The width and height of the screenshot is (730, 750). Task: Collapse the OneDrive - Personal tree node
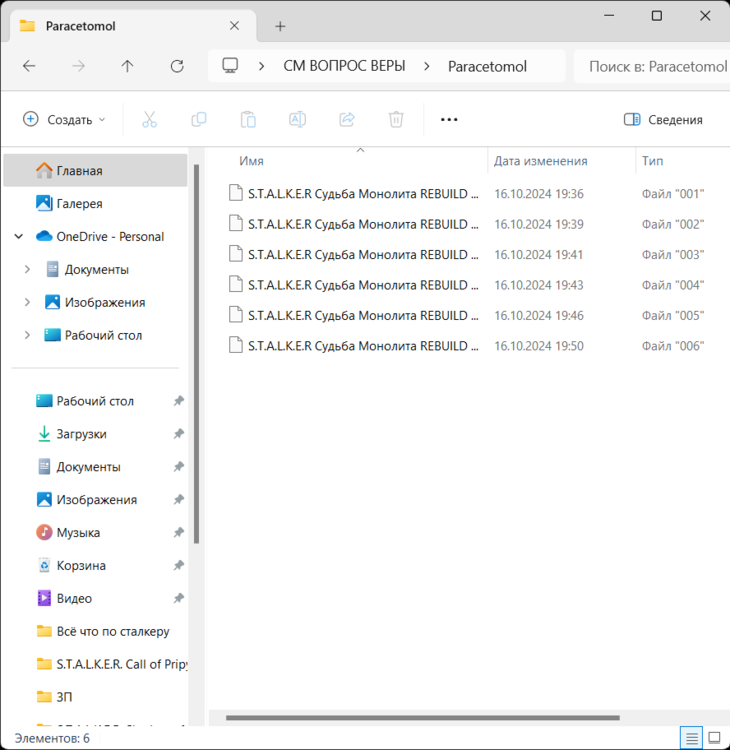coord(19,237)
